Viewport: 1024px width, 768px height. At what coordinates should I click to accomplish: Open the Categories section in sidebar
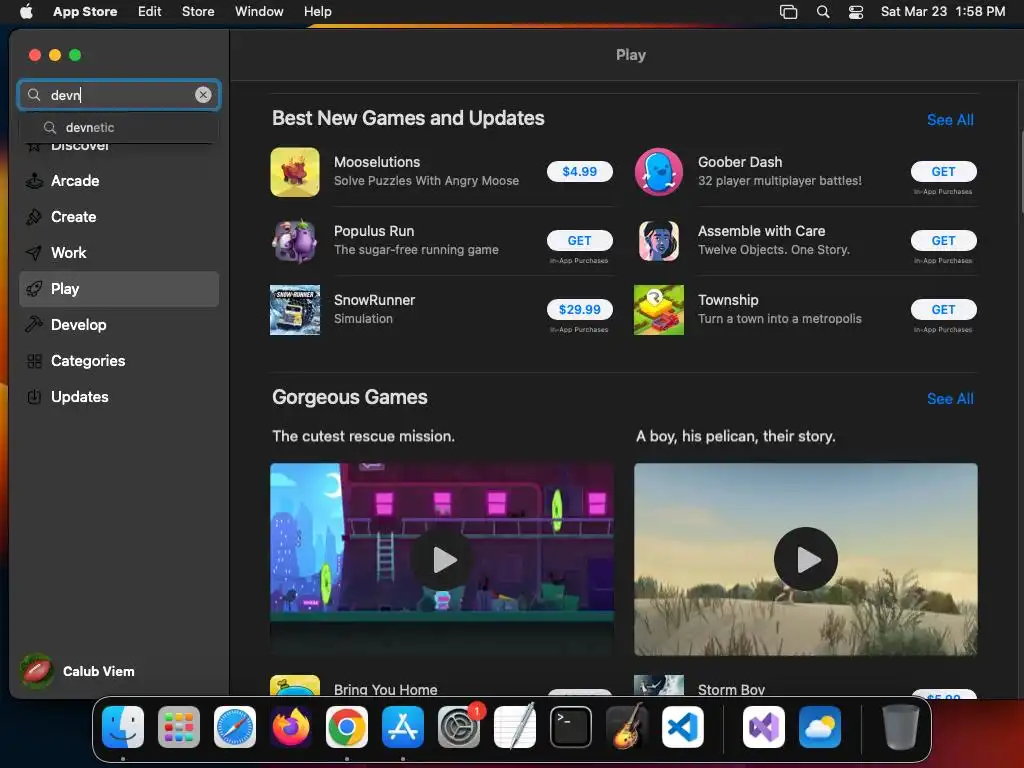pyautogui.click(x=119, y=360)
